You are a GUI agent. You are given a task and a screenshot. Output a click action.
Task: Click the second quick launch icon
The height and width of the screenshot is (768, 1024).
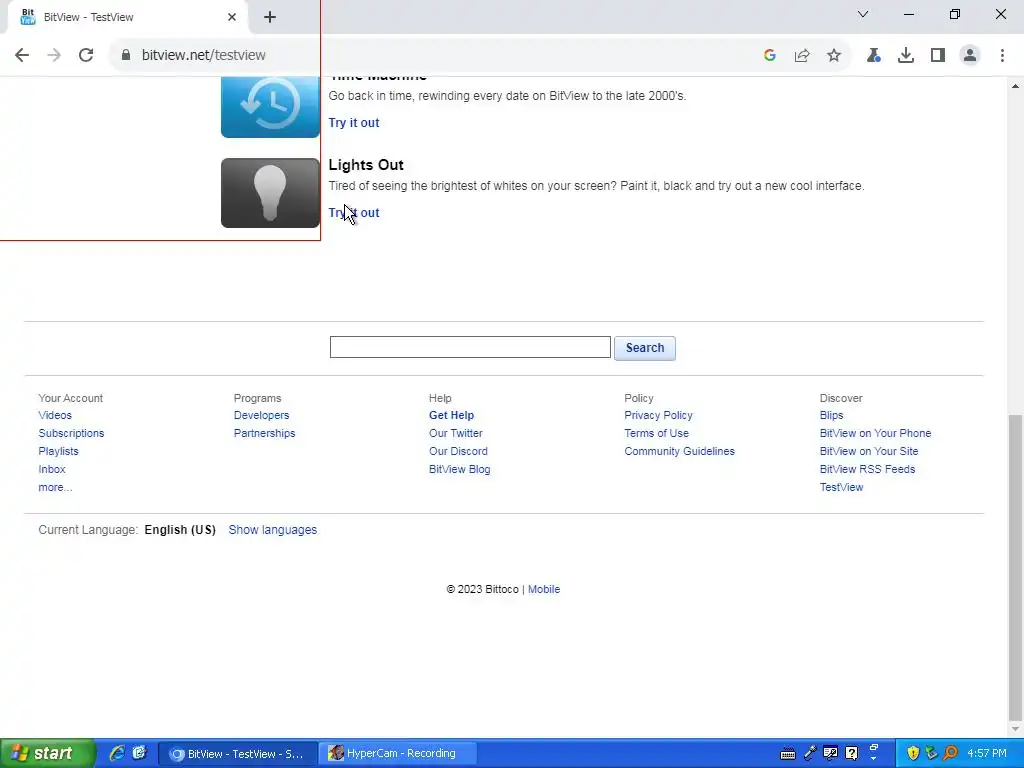(x=140, y=753)
